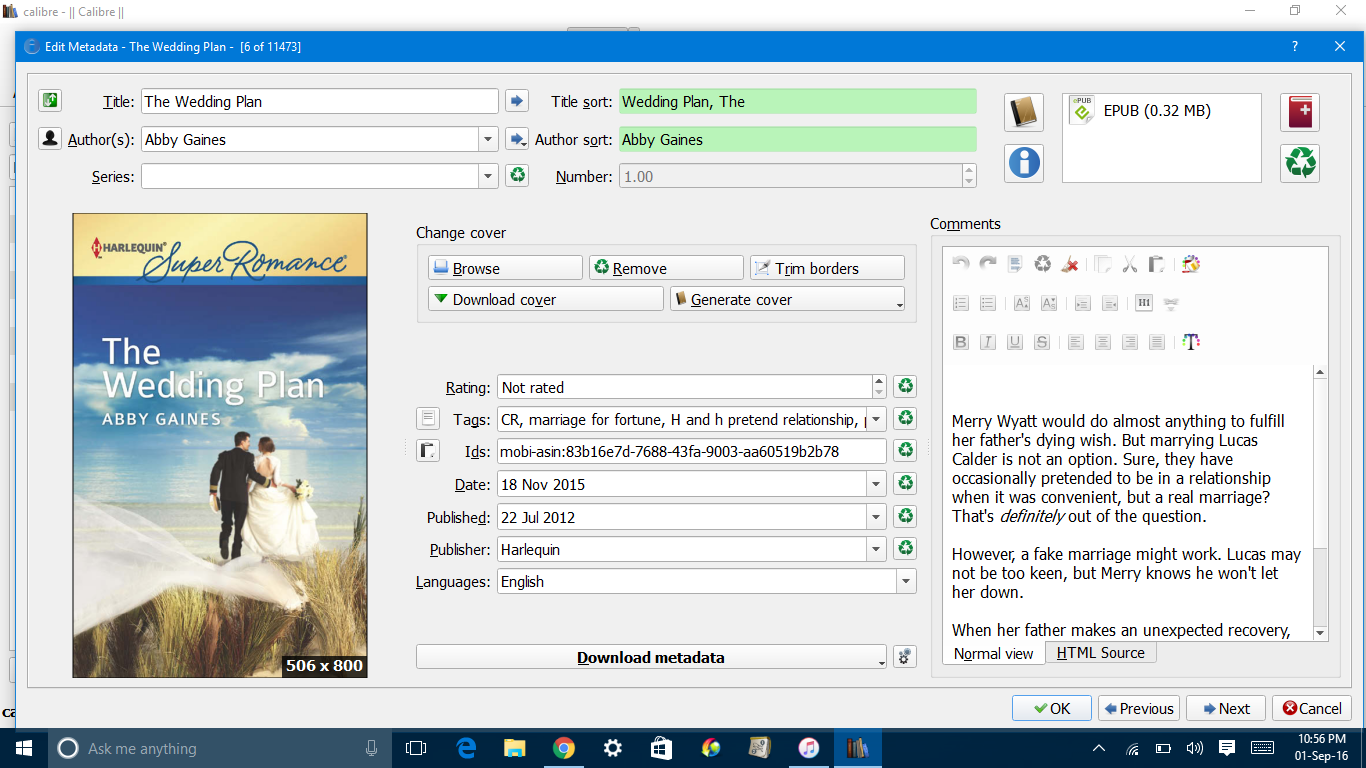Open the tag editor icon next to Tags
The height and width of the screenshot is (768, 1366).
coord(428,418)
